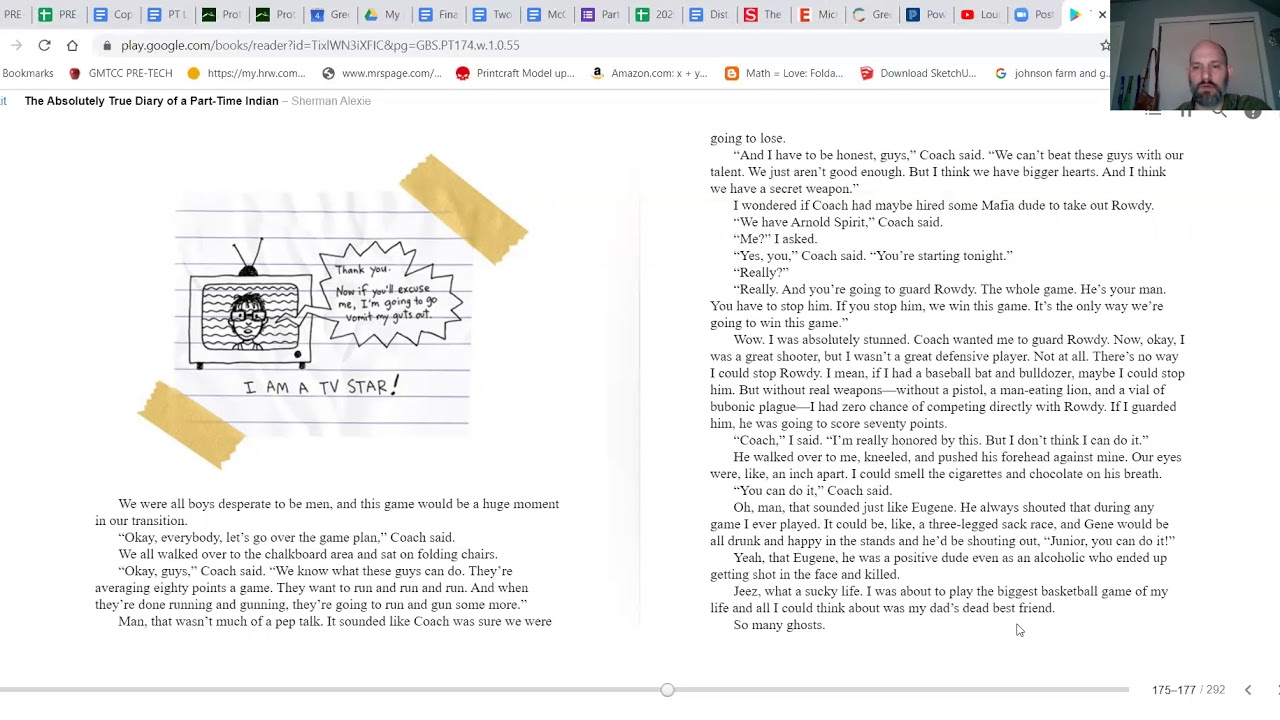Click the line "Me?" I asked.
1280x720 pixels.
click(x=775, y=239)
